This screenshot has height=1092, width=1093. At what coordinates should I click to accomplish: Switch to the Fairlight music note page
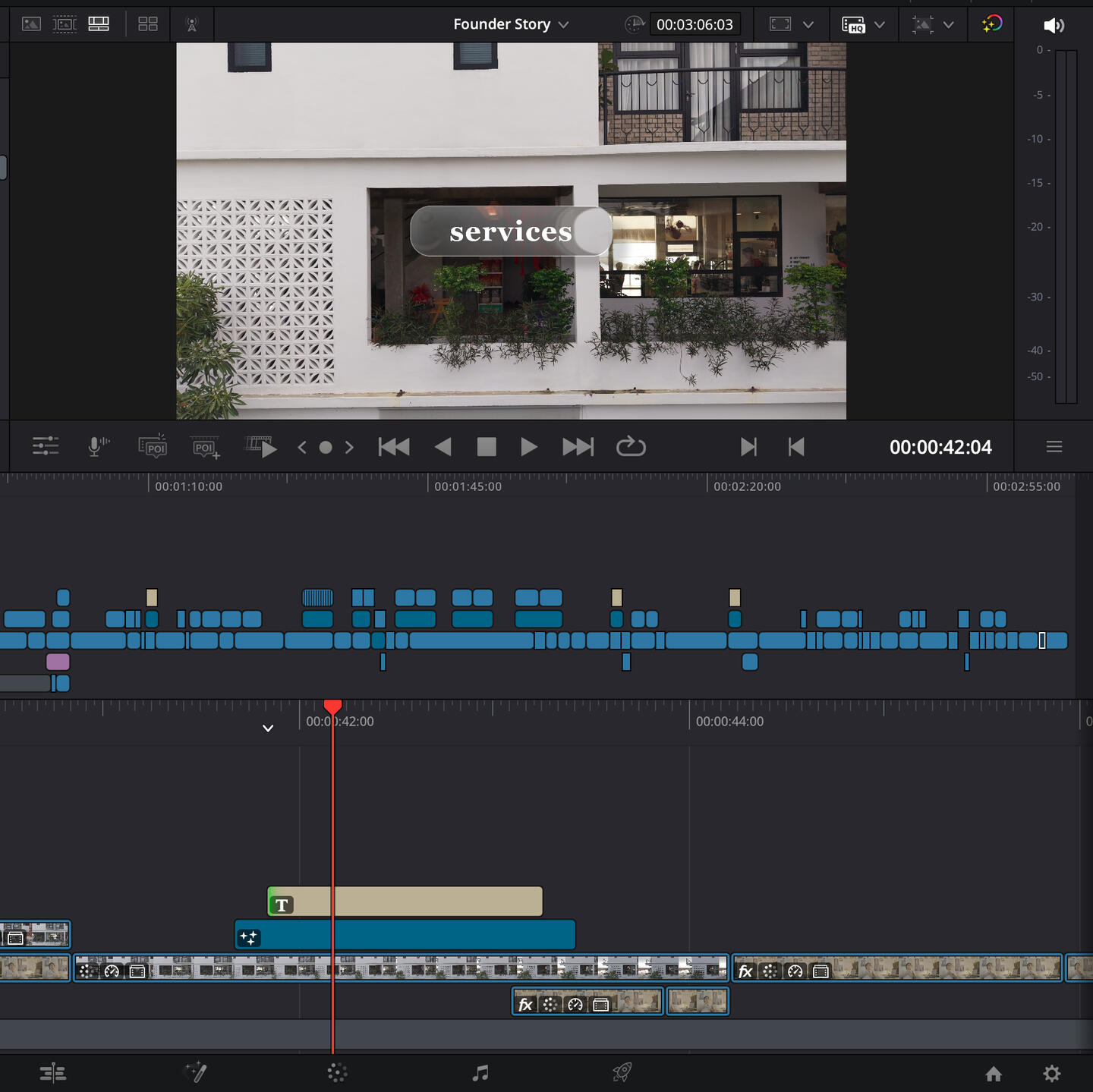click(480, 1073)
